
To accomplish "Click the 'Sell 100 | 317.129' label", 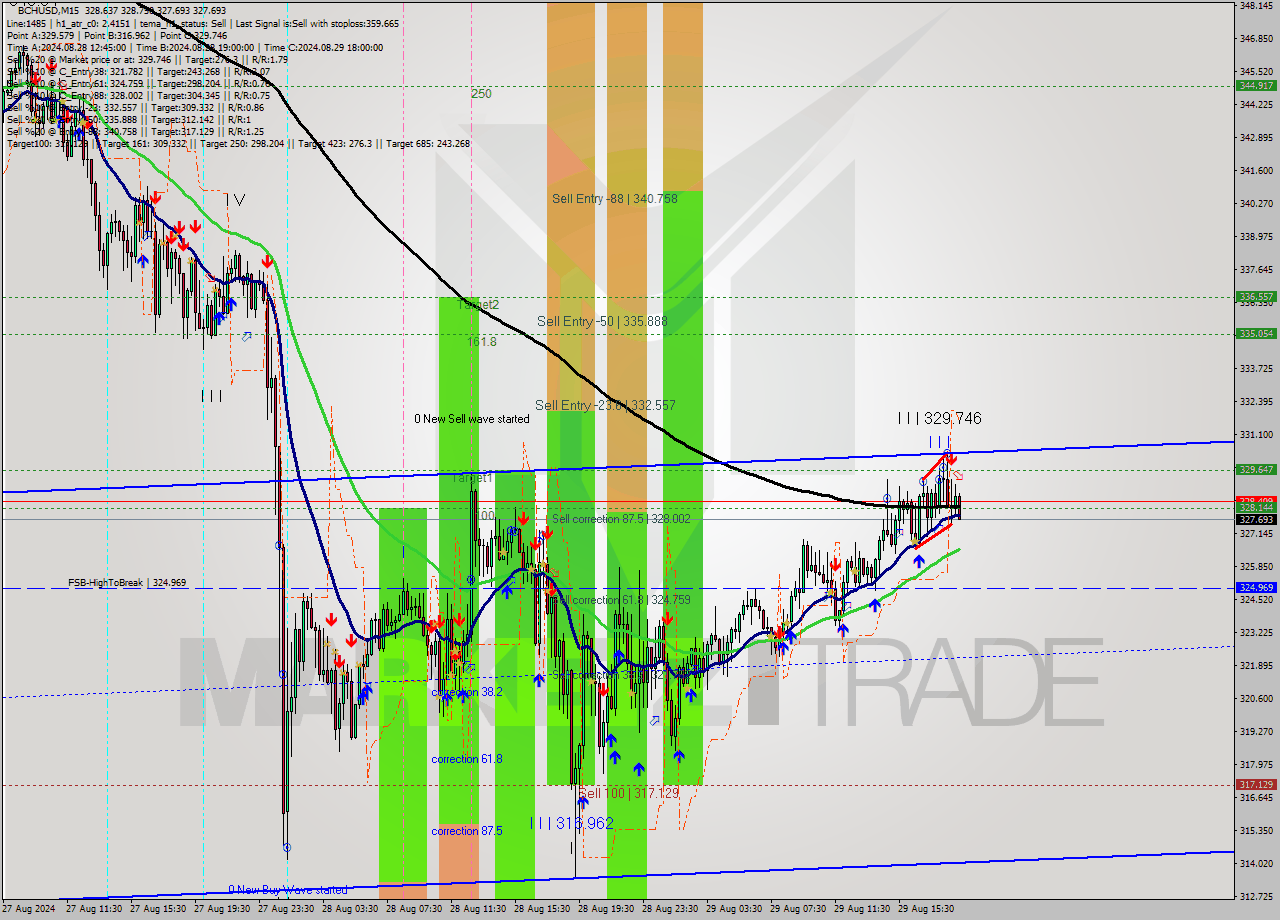I will point(629,793).
